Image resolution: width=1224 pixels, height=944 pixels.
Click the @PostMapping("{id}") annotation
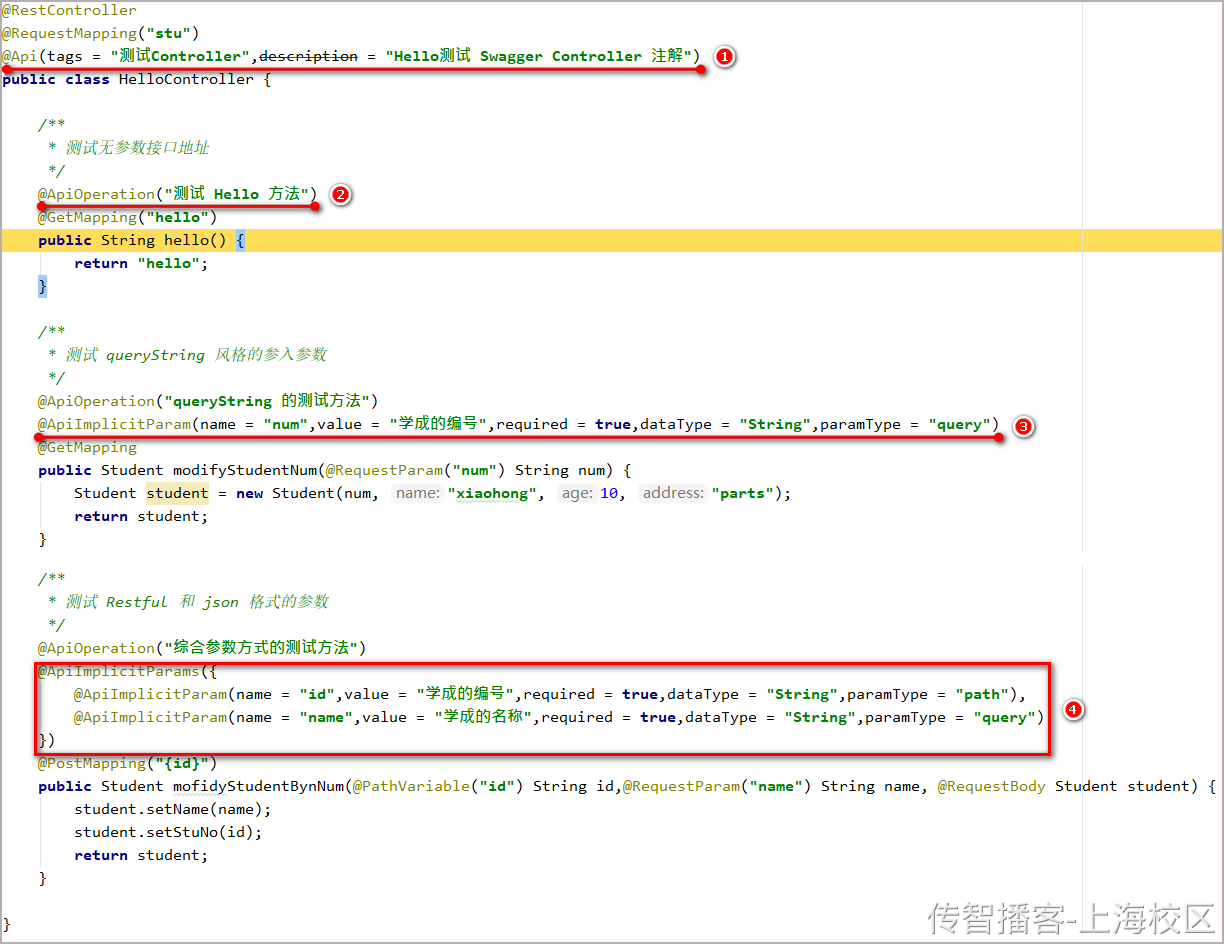click(x=128, y=763)
